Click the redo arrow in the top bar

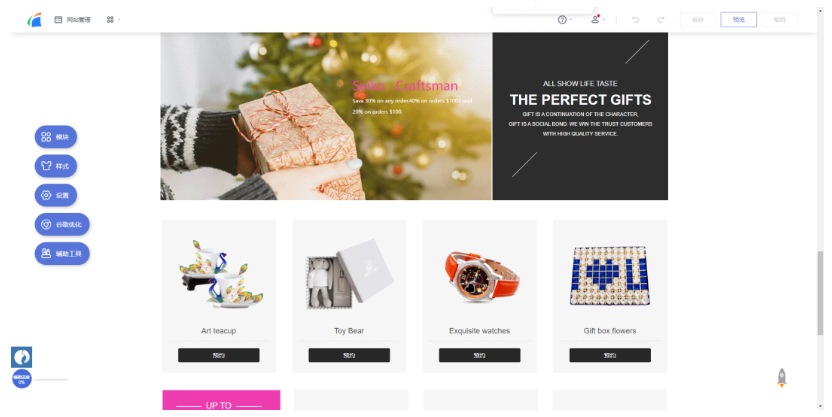[x=661, y=20]
